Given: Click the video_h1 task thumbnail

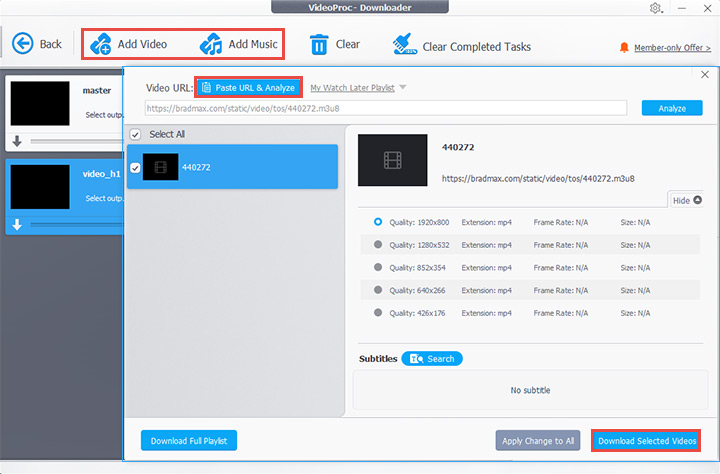Looking at the screenshot, I should pyautogui.click(x=40, y=187).
